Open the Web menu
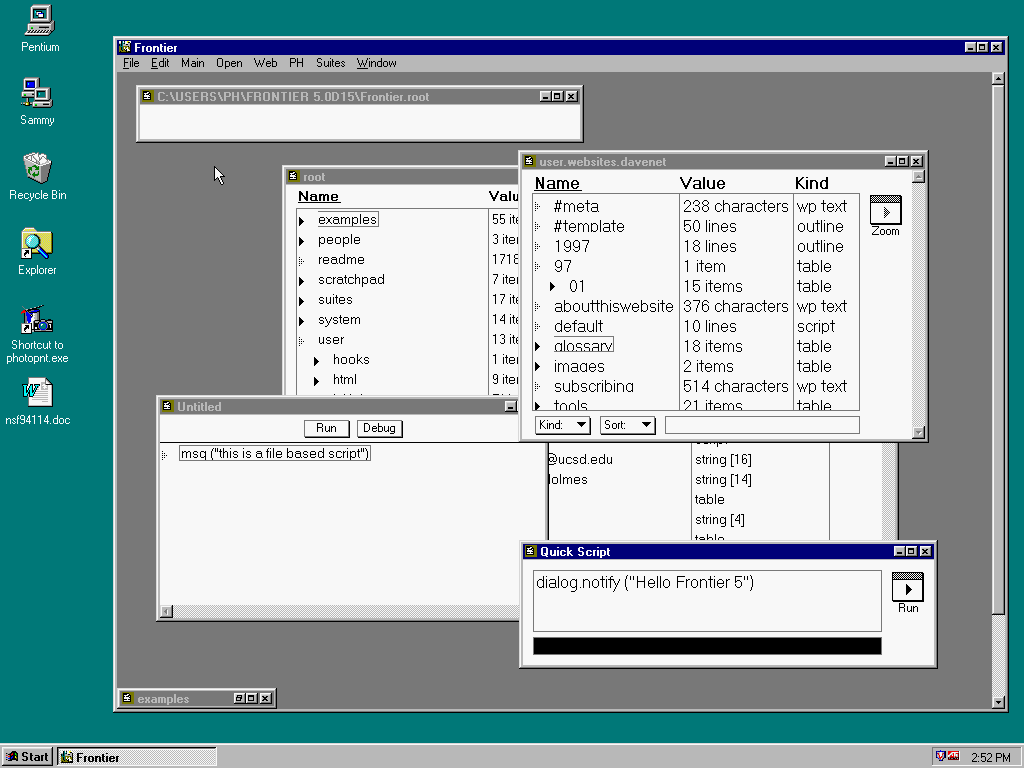 (x=265, y=63)
